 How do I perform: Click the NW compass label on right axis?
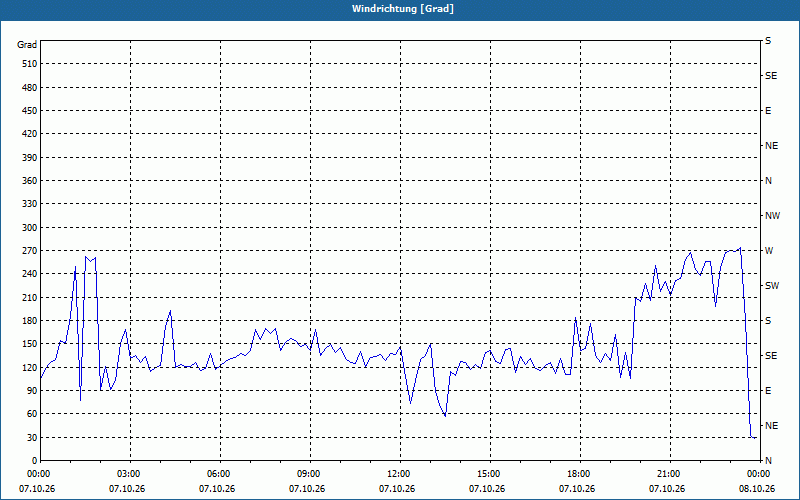772,216
